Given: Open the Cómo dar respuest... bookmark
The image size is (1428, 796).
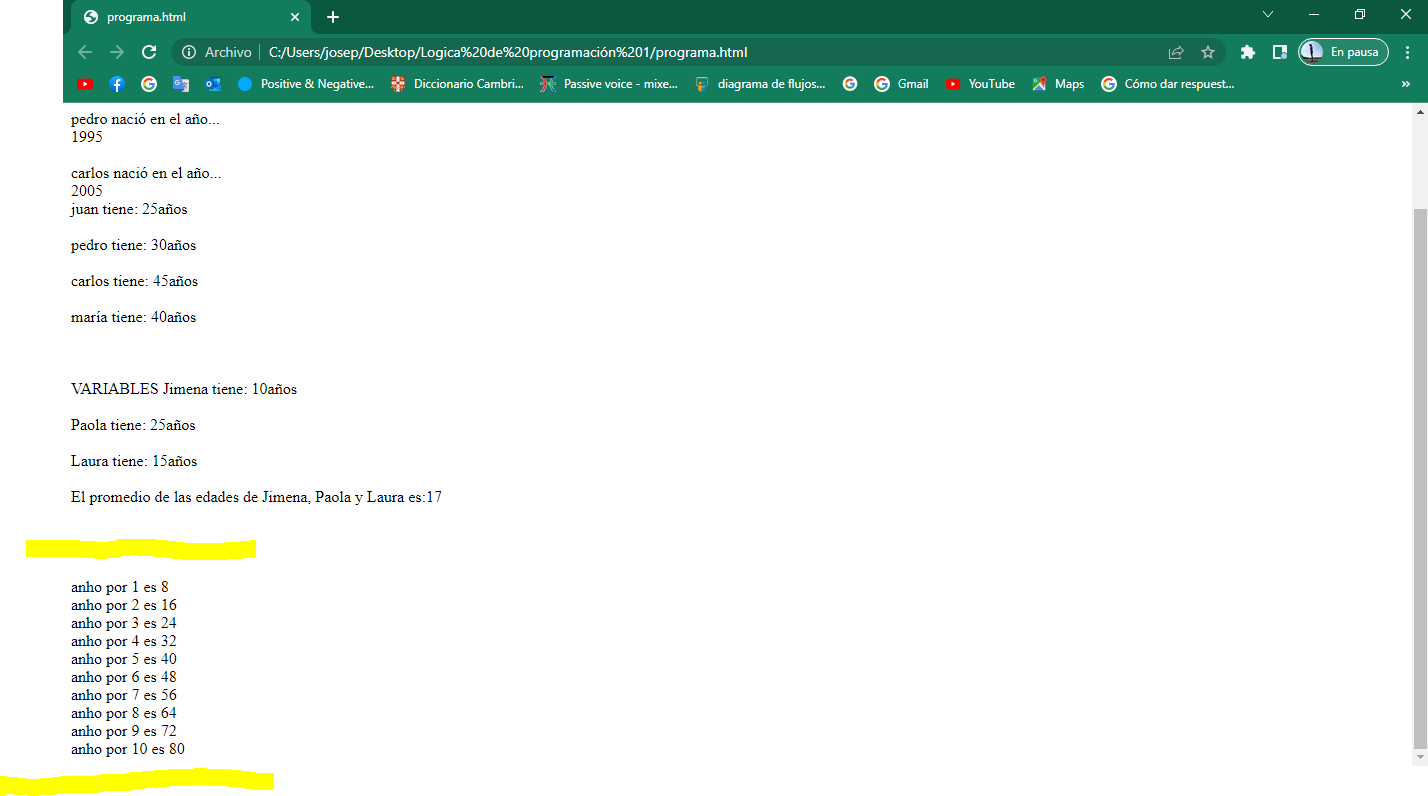Looking at the screenshot, I should 1167,84.
